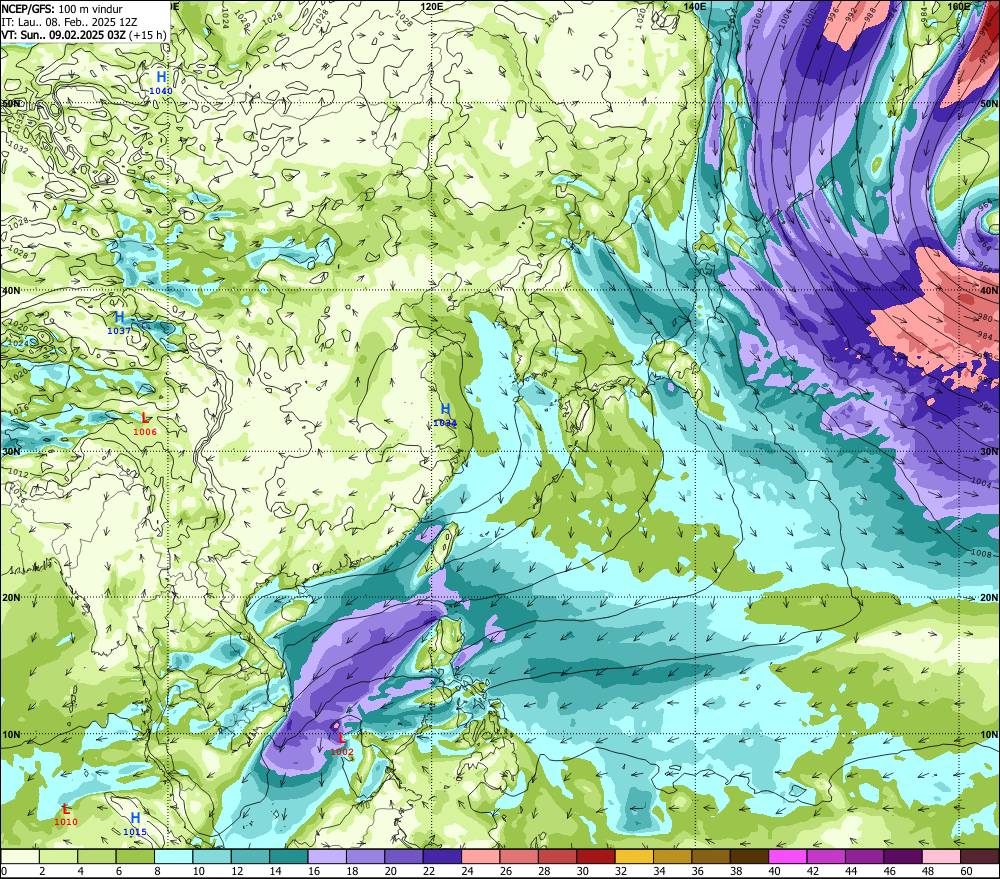Click the 50N latitude label on left edge
Image resolution: width=1000 pixels, height=879 pixels.
[11, 103]
